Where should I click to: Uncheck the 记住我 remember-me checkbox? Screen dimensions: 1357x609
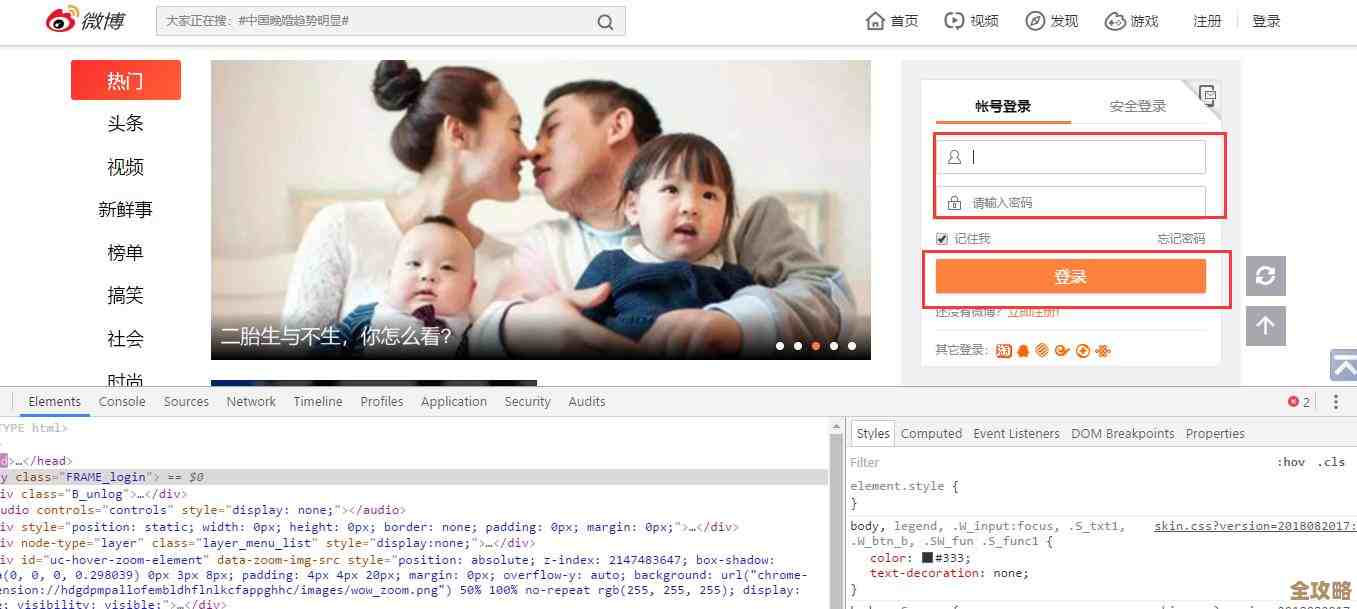[941, 238]
